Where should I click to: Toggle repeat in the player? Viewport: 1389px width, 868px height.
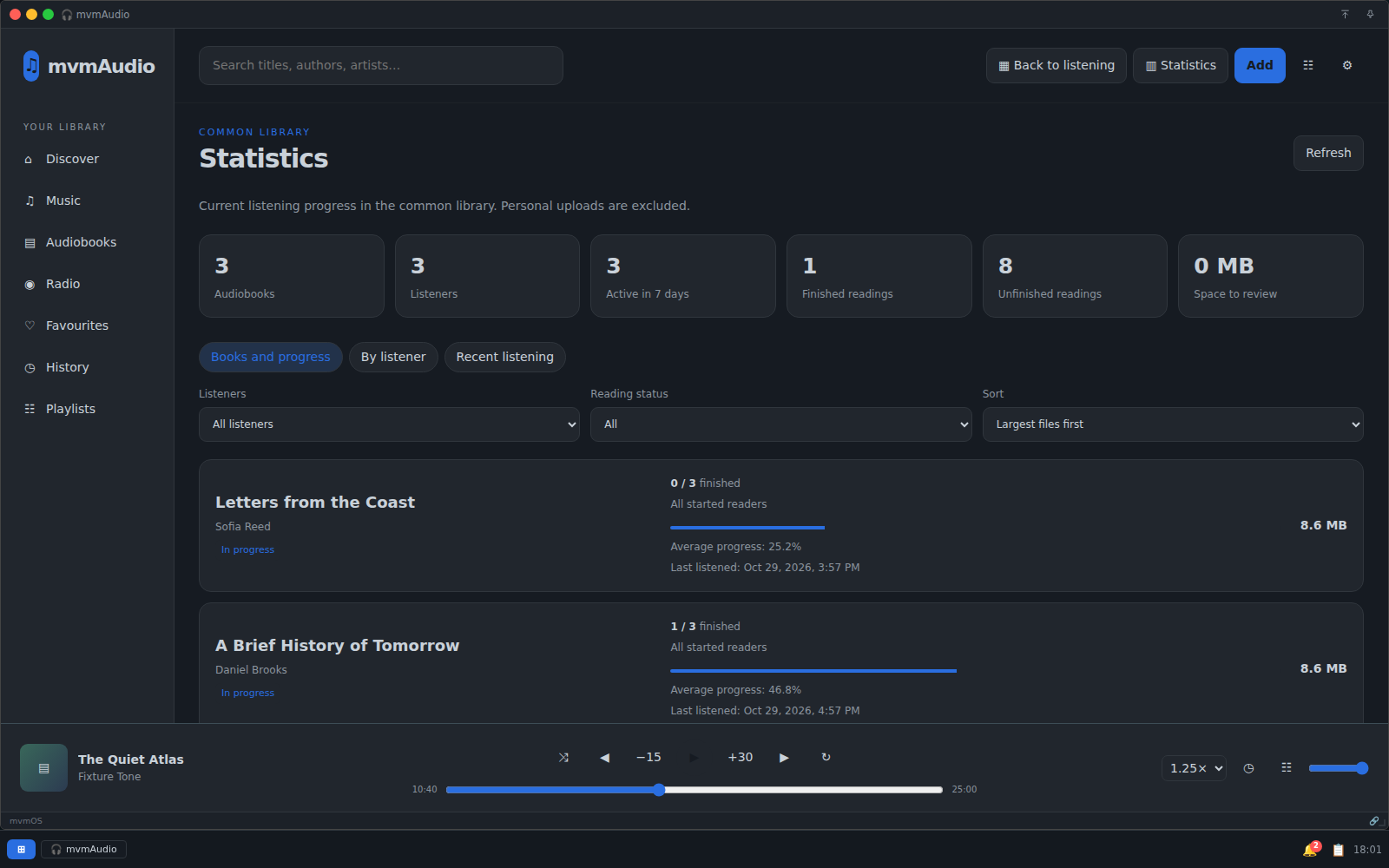pyautogui.click(x=826, y=757)
